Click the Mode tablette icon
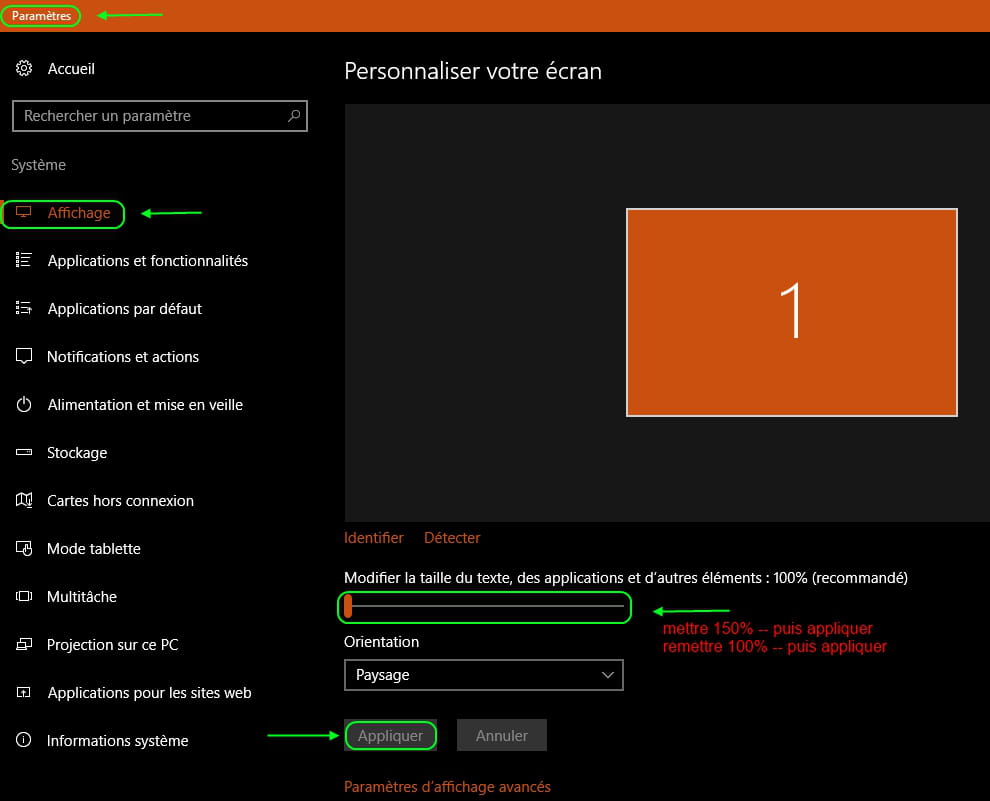990x801 pixels. pos(23,548)
